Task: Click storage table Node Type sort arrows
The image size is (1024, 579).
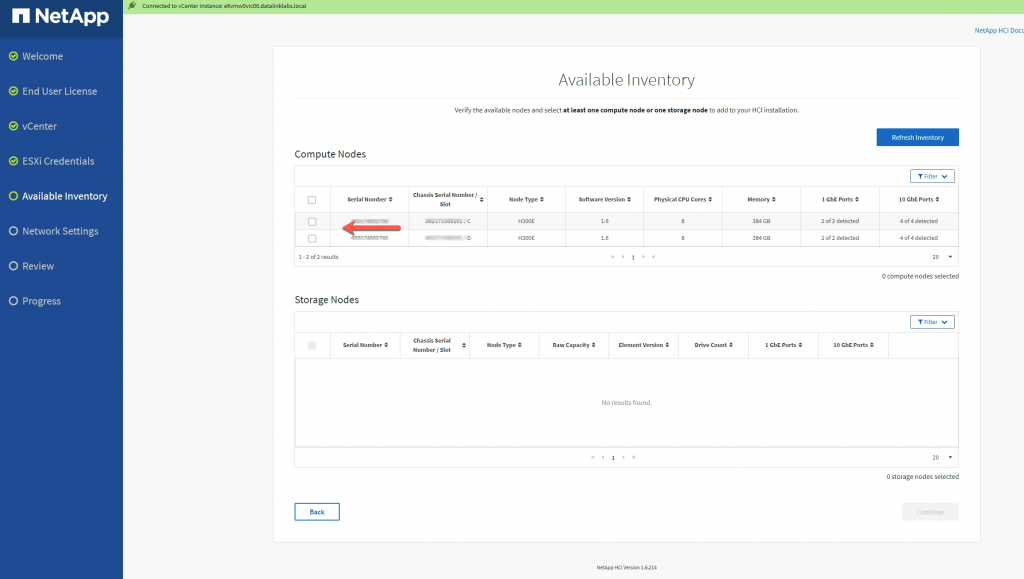Action: [520, 345]
